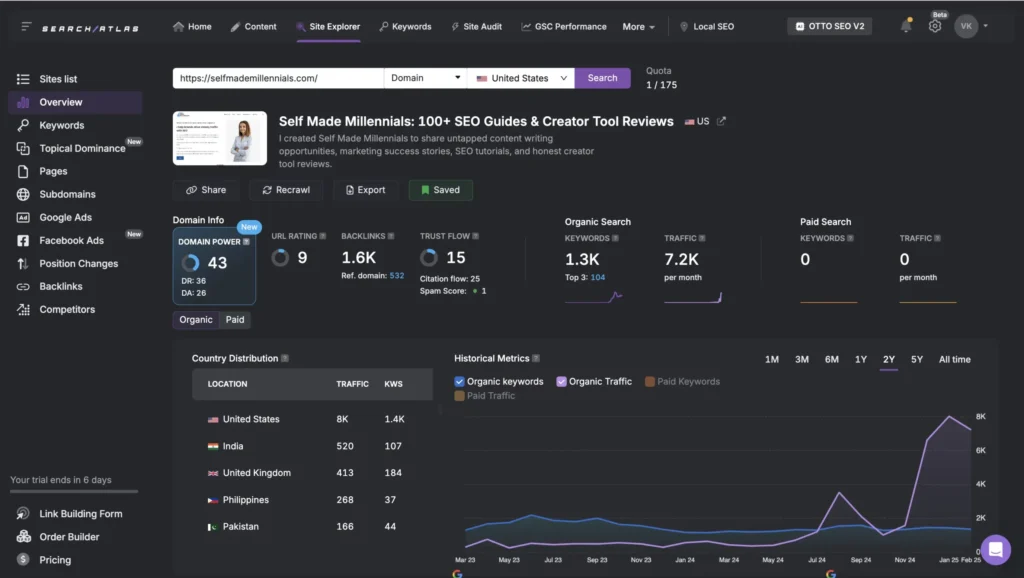Select Competitors in the sidebar
Screen dimensions: 1024x578
[69, 309]
